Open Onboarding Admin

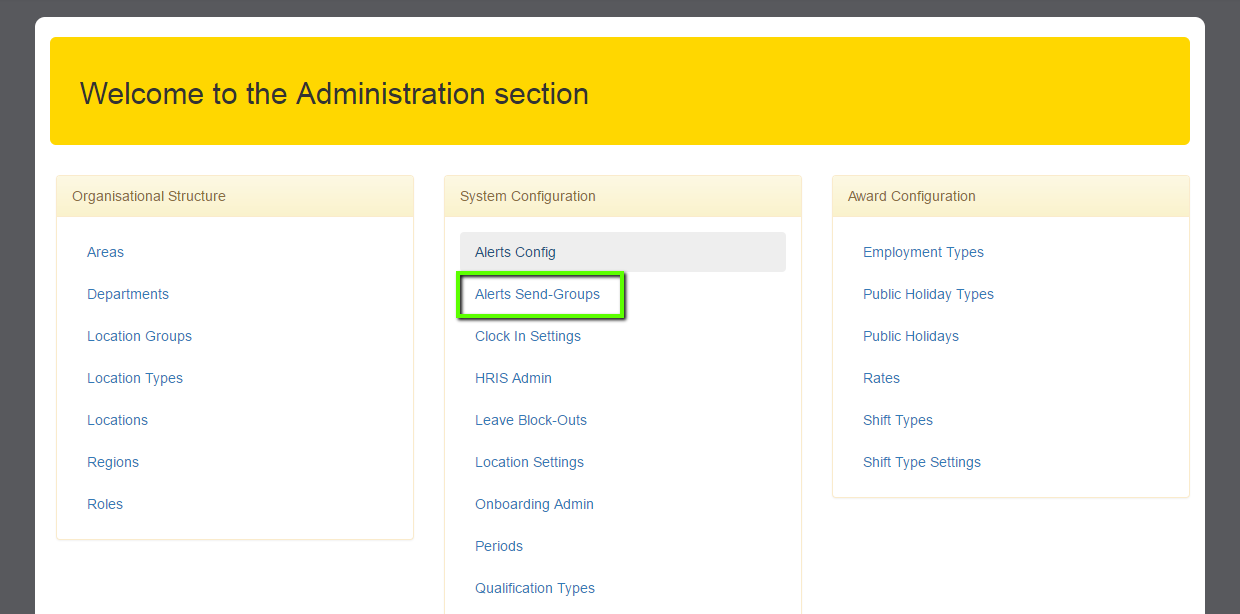click(x=534, y=504)
